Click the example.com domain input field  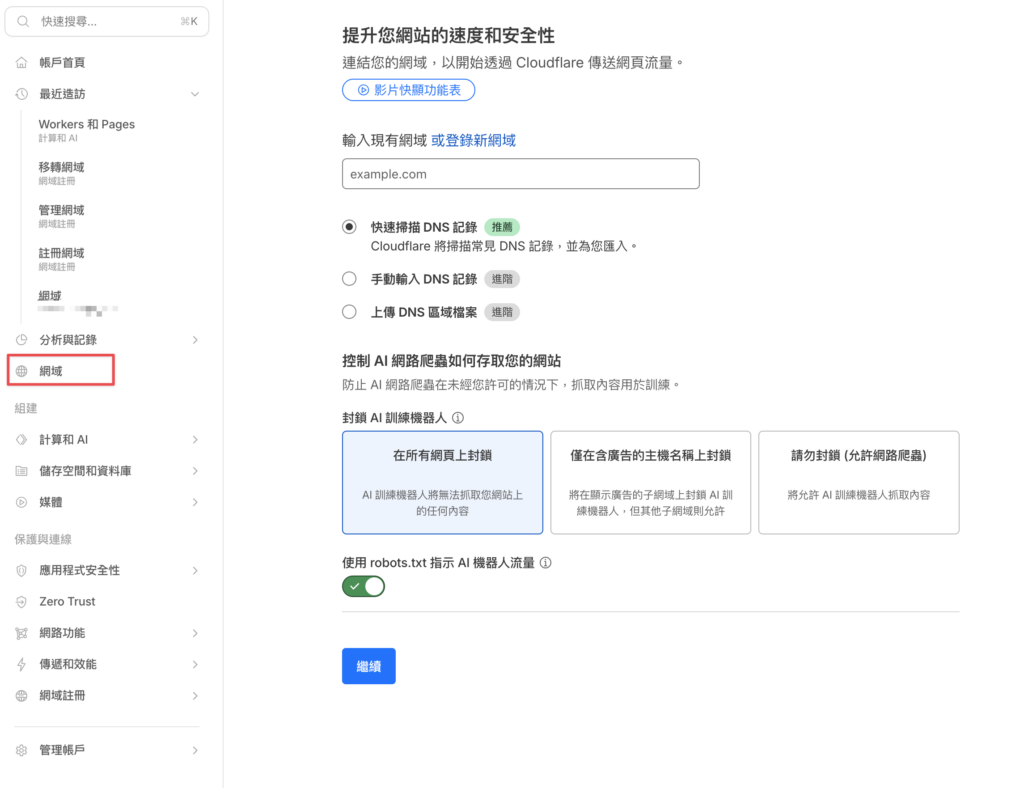520,173
